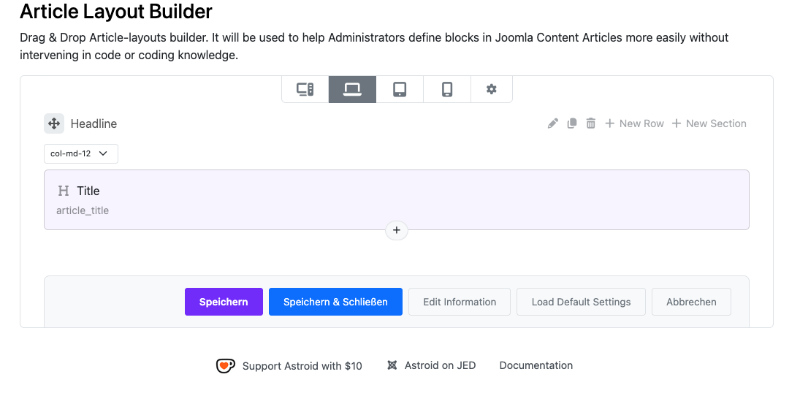Switch to mobile phone preview
This screenshot has width=800, height=405.
[447, 89]
